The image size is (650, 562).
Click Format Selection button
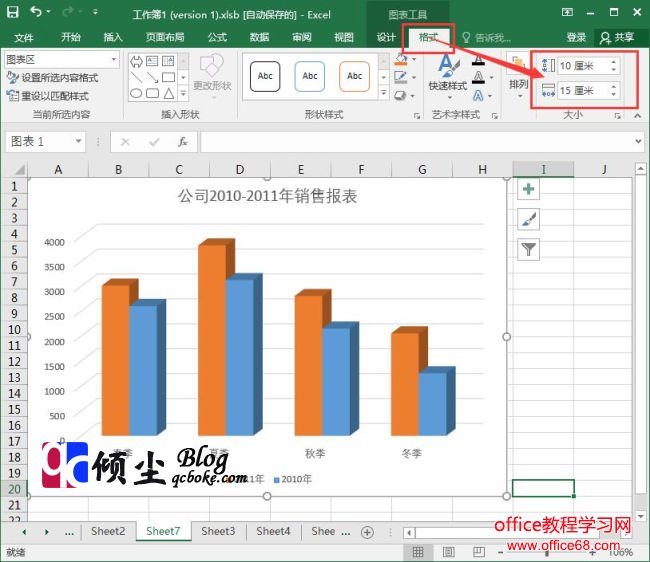click(59, 78)
